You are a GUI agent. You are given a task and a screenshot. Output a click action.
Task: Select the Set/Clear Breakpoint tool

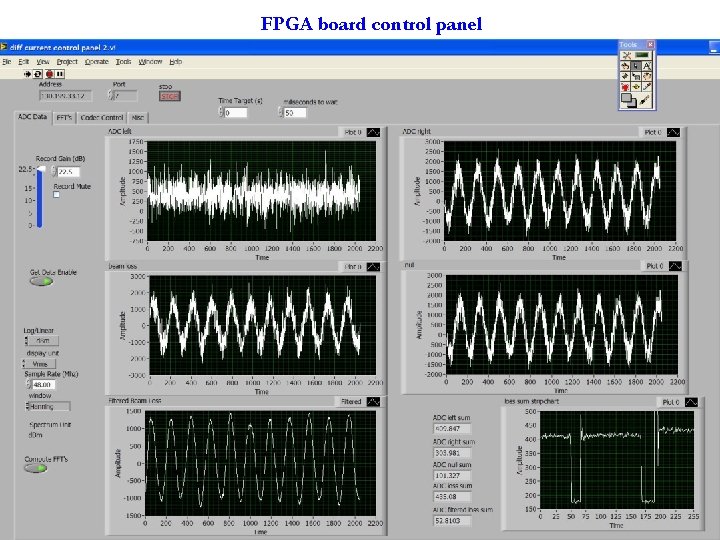[625, 87]
